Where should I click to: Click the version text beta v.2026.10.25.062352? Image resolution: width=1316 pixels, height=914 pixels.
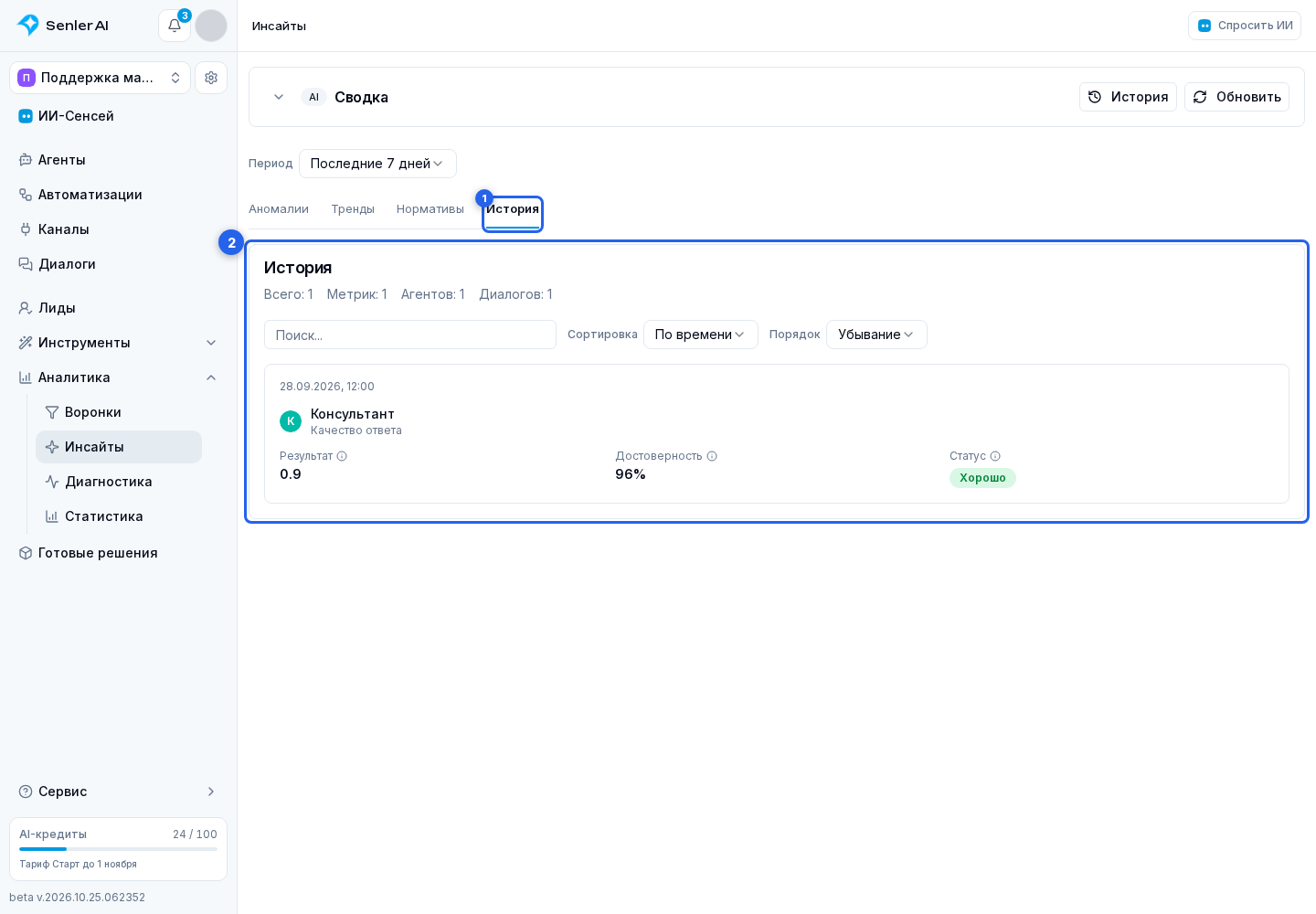coord(78,898)
